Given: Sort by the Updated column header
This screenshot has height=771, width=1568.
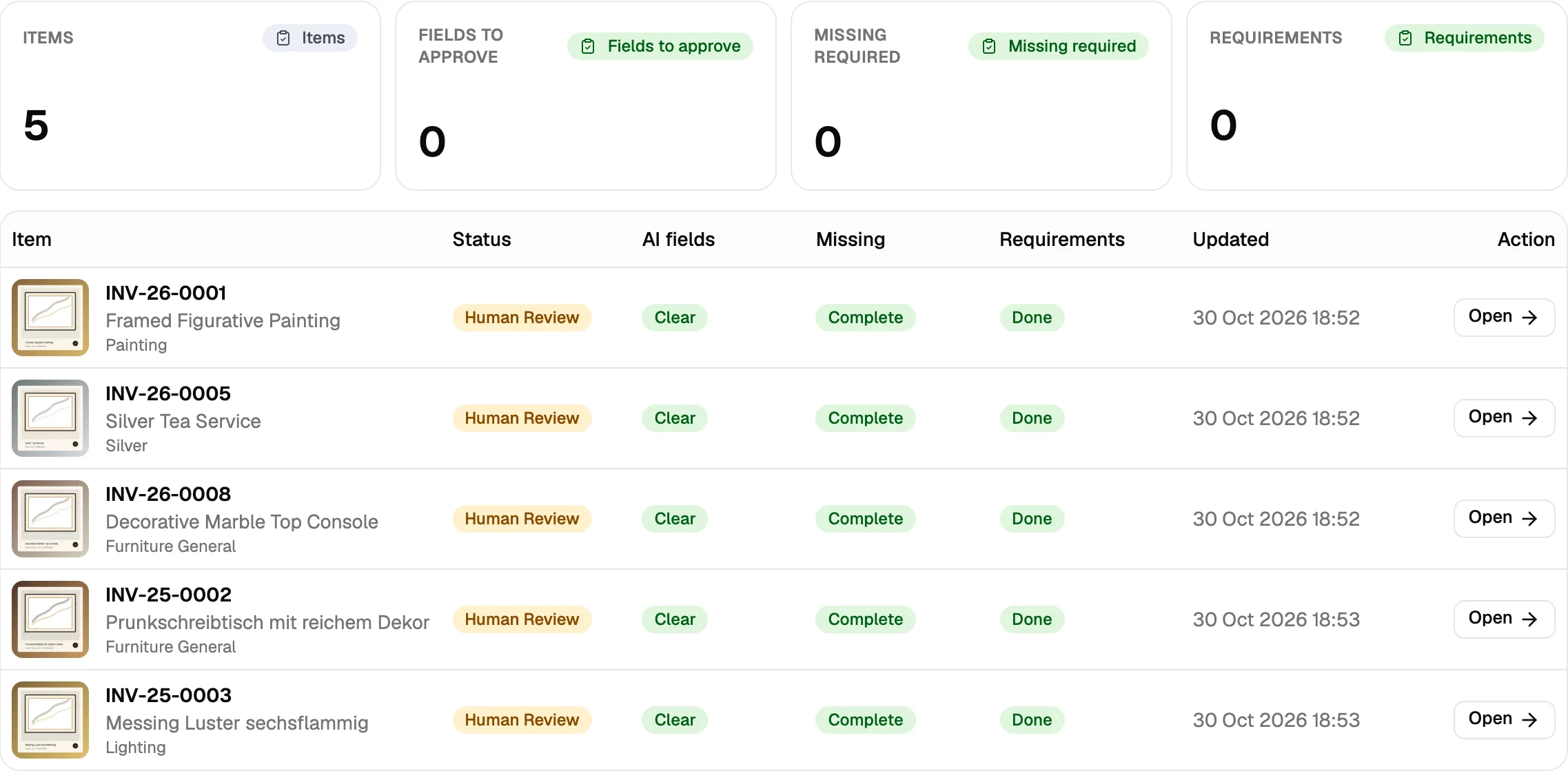Looking at the screenshot, I should pyautogui.click(x=1230, y=239).
